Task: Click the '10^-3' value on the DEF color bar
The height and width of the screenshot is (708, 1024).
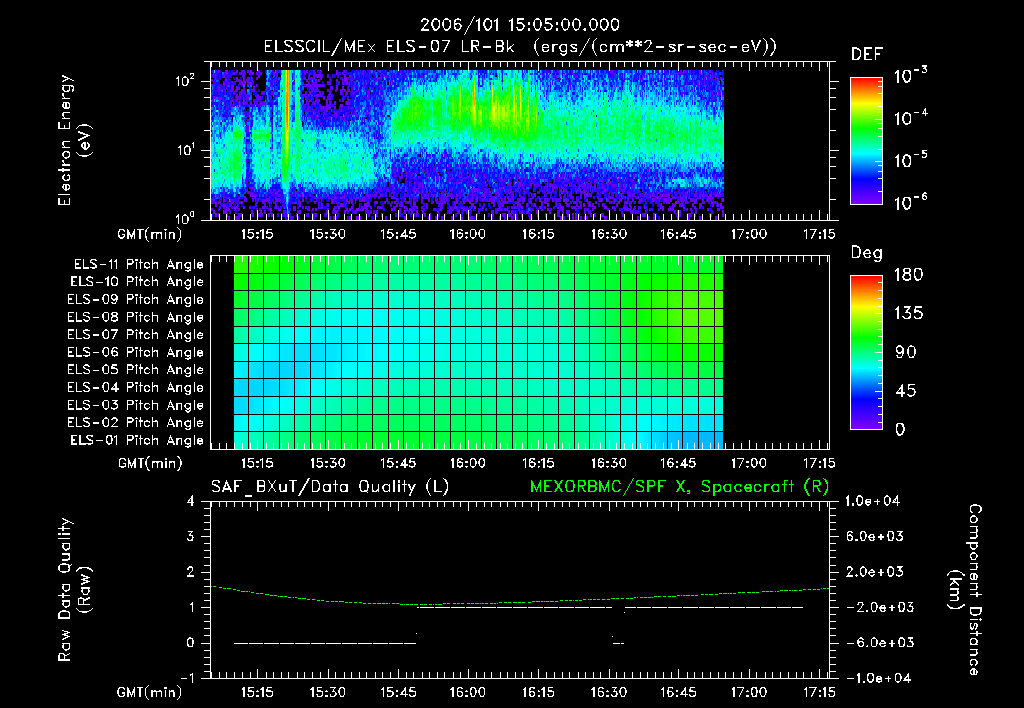Action: (911, 76)
